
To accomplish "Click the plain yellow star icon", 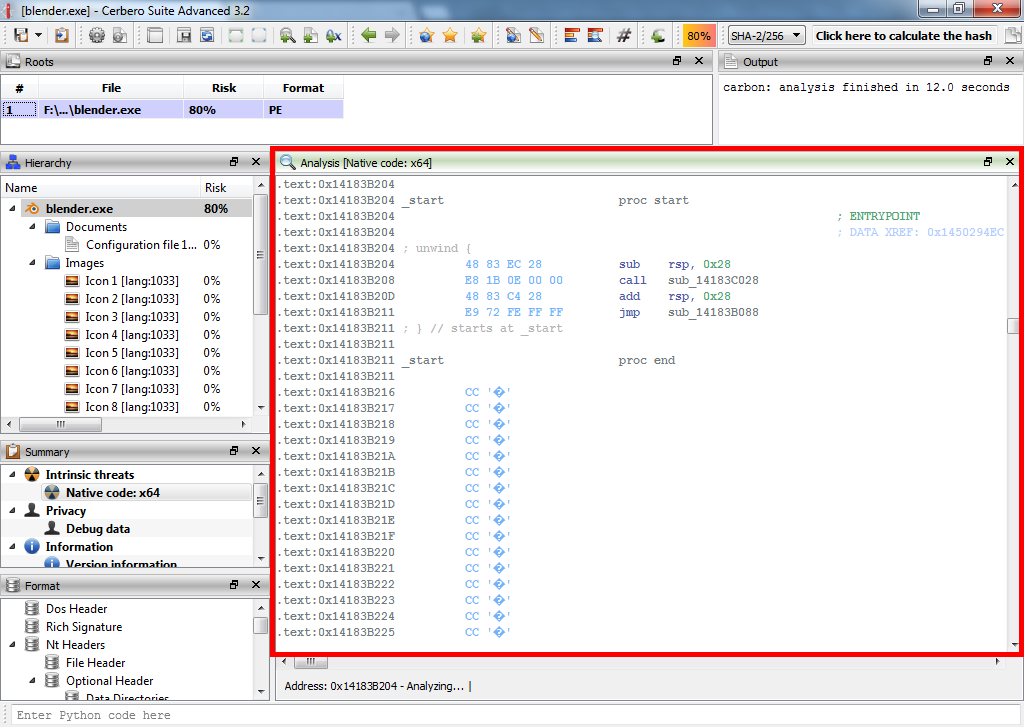I will tap(450, 35).
